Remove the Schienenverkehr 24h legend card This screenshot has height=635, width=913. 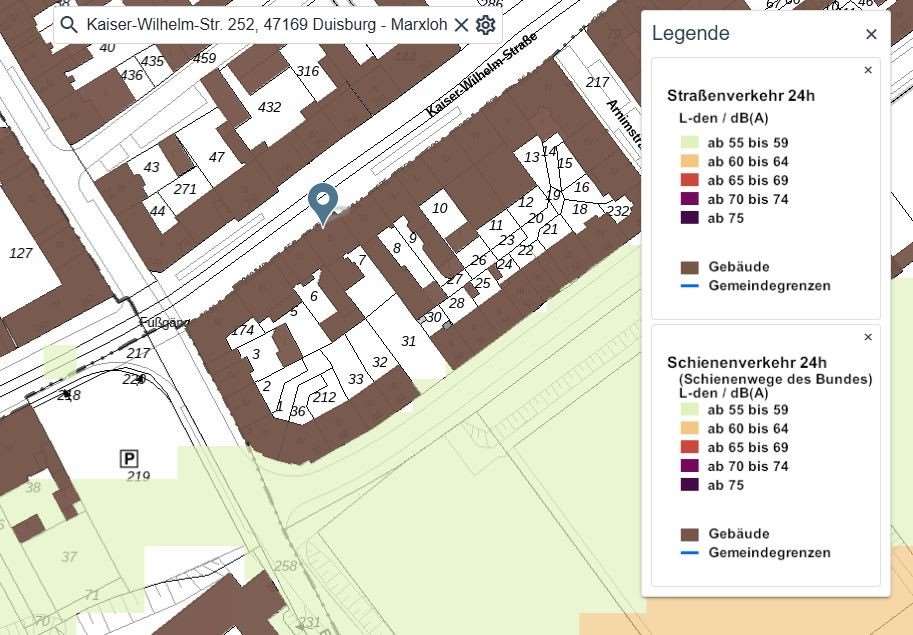pos(868,338)
